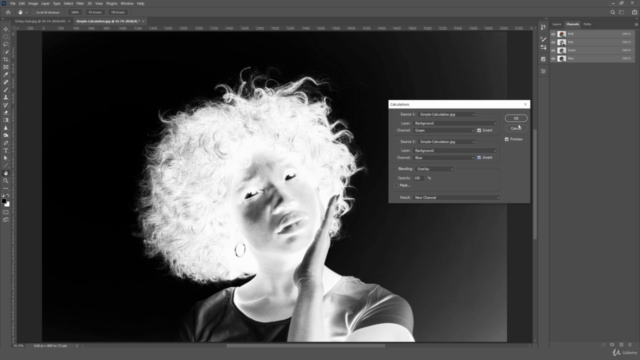
Task: Hide the Red channel visibility eye
Action: click(553, 42)
